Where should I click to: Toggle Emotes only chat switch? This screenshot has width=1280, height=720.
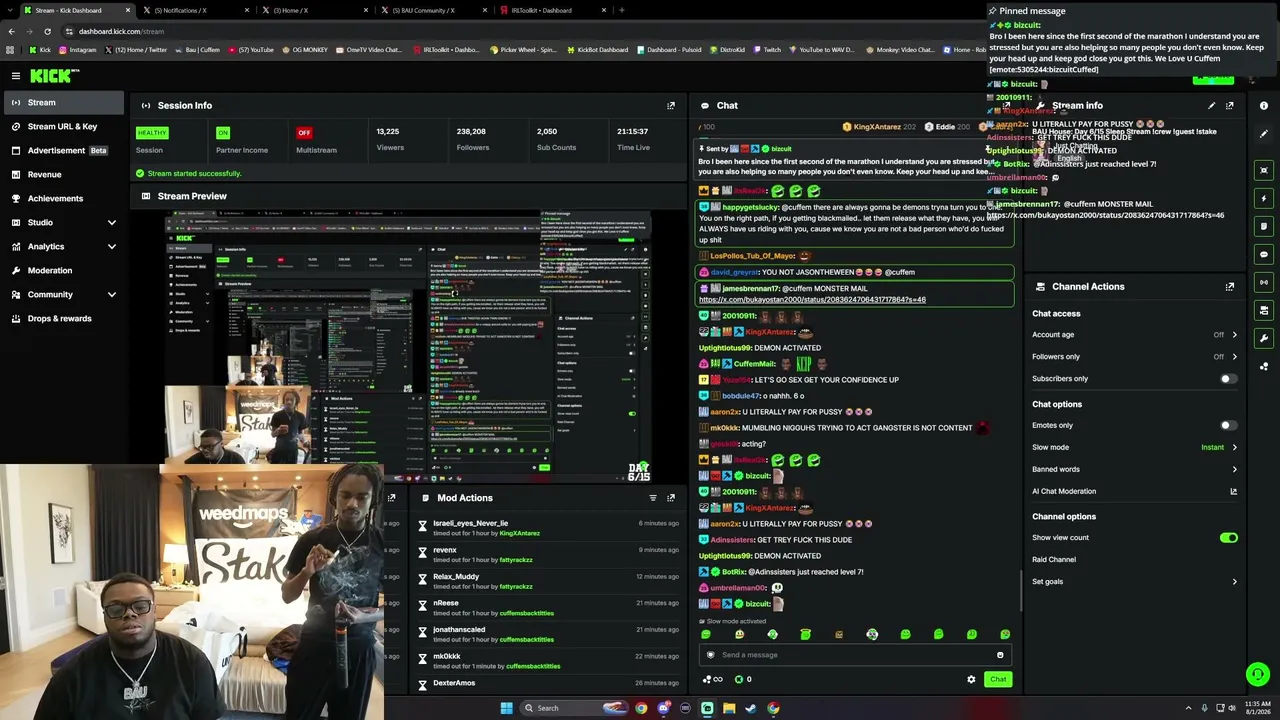1228,426
